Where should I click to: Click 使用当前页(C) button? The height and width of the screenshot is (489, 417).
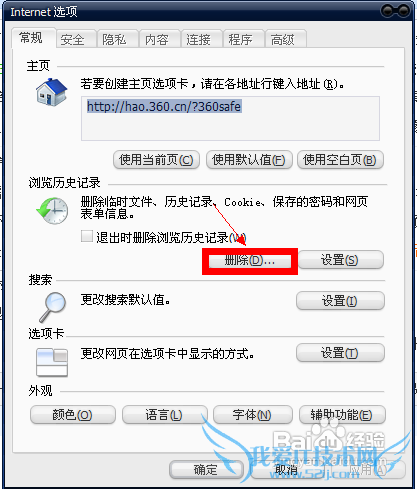(156, 160)
